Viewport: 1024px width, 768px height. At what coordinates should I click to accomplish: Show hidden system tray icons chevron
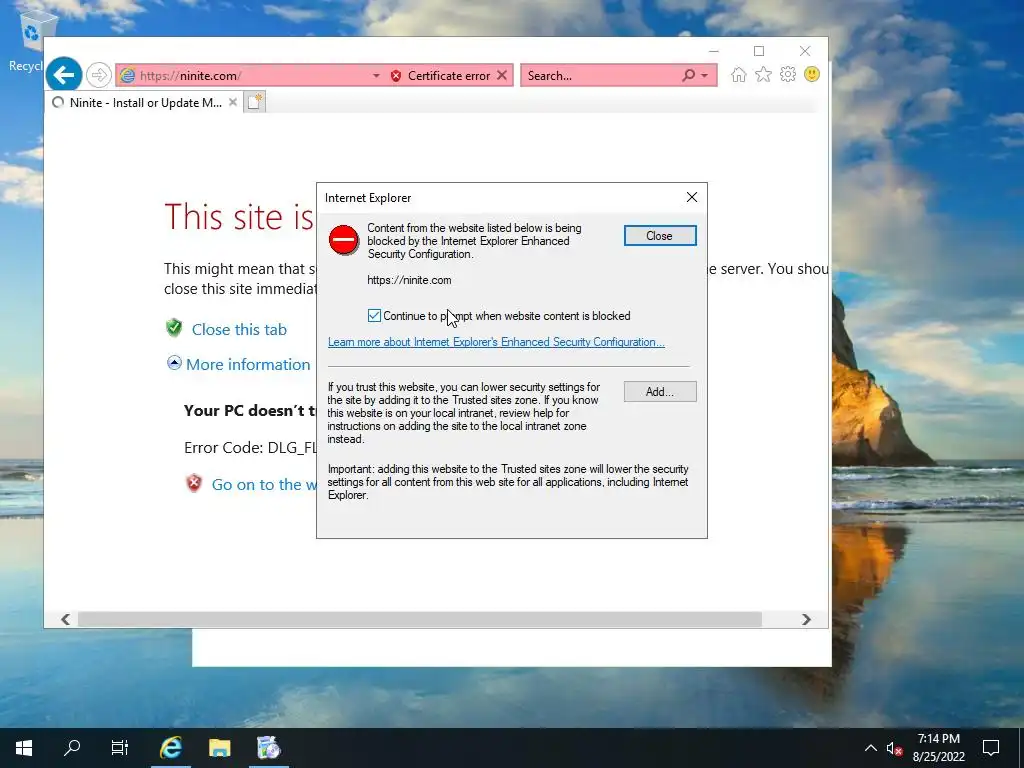pos(871,748)
